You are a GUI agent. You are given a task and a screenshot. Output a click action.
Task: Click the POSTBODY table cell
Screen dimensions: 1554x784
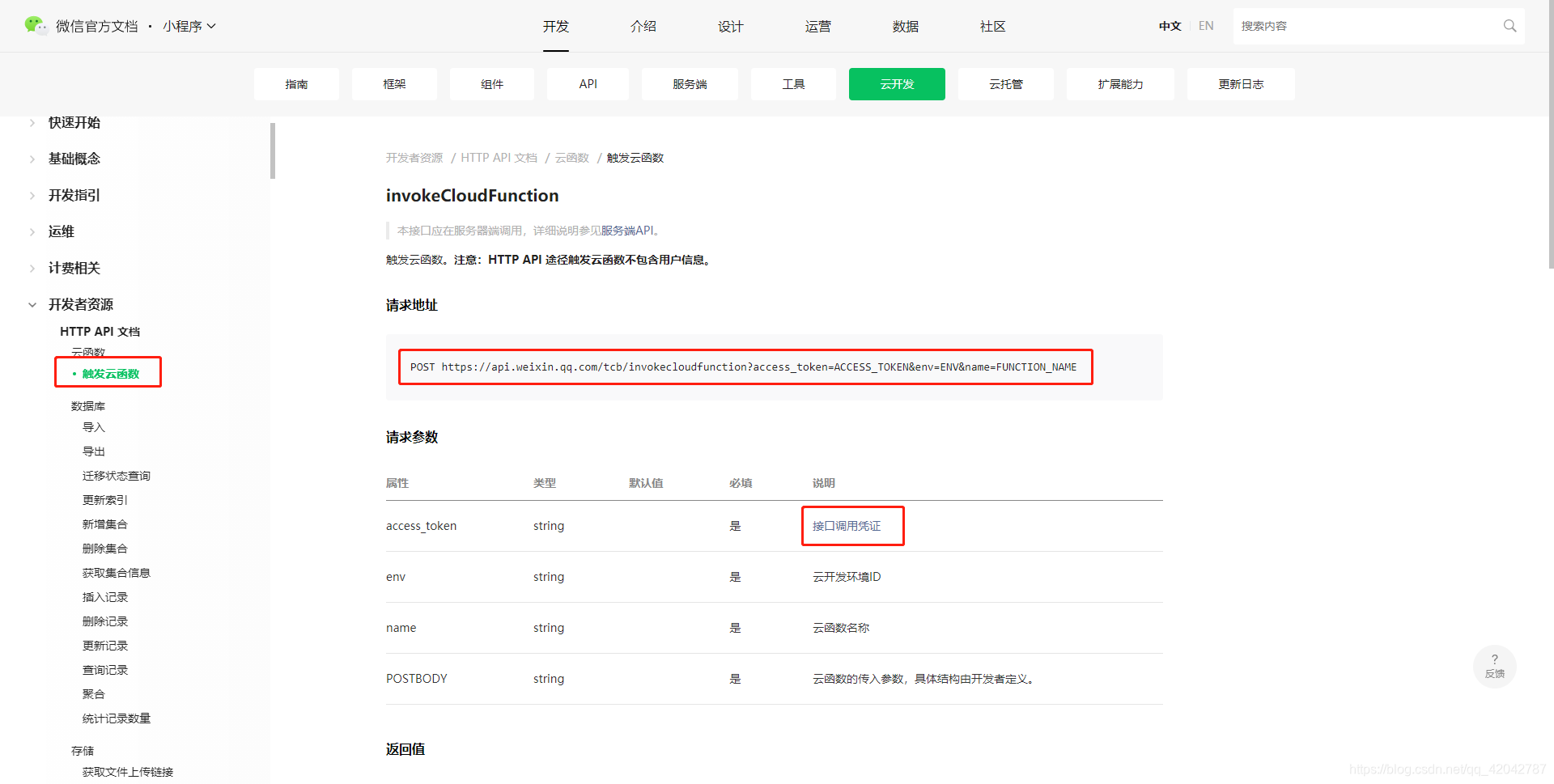pyautogui.click(x=417, y=679)
